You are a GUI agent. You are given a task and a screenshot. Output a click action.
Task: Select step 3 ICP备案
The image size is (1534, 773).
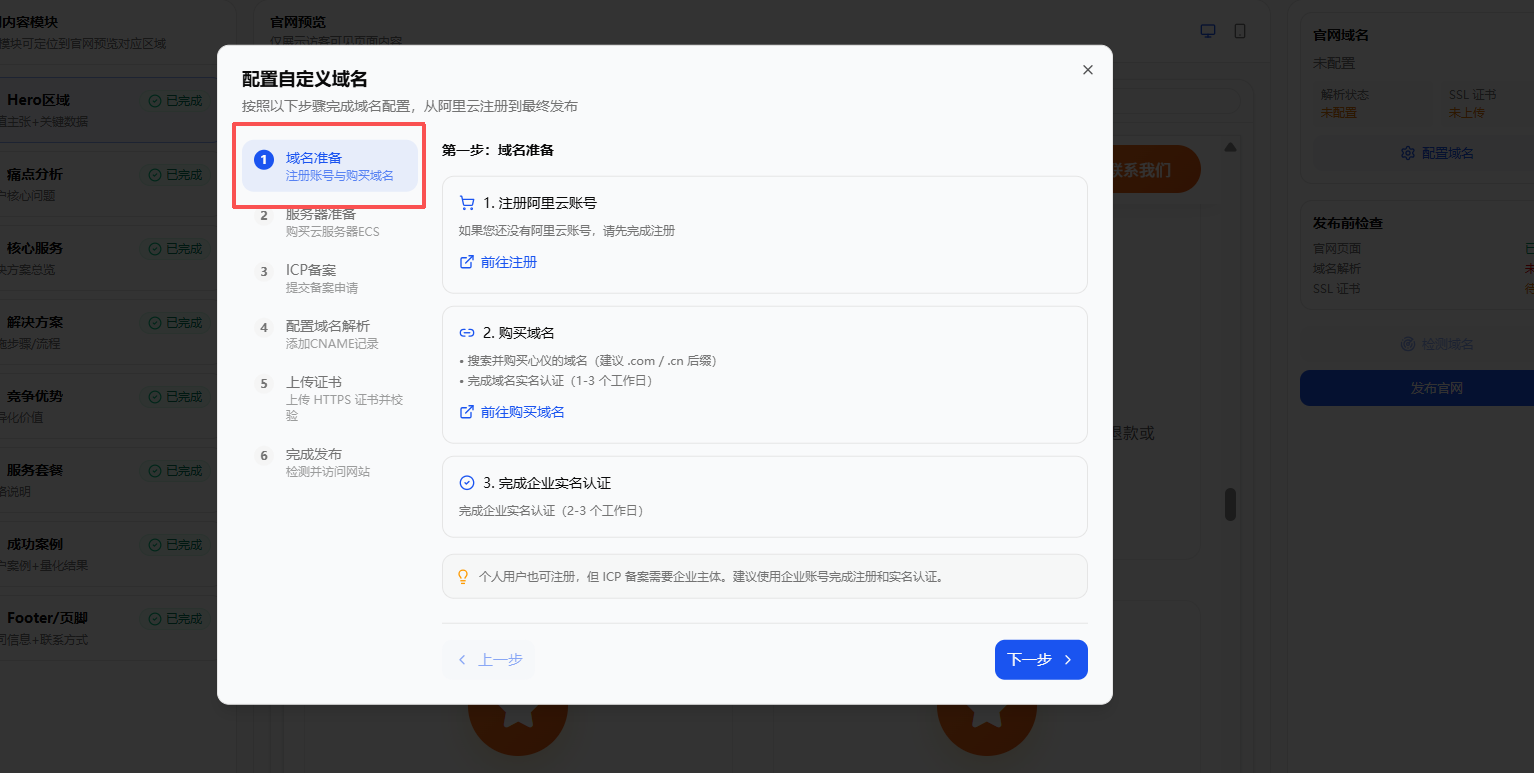(330, 278)
